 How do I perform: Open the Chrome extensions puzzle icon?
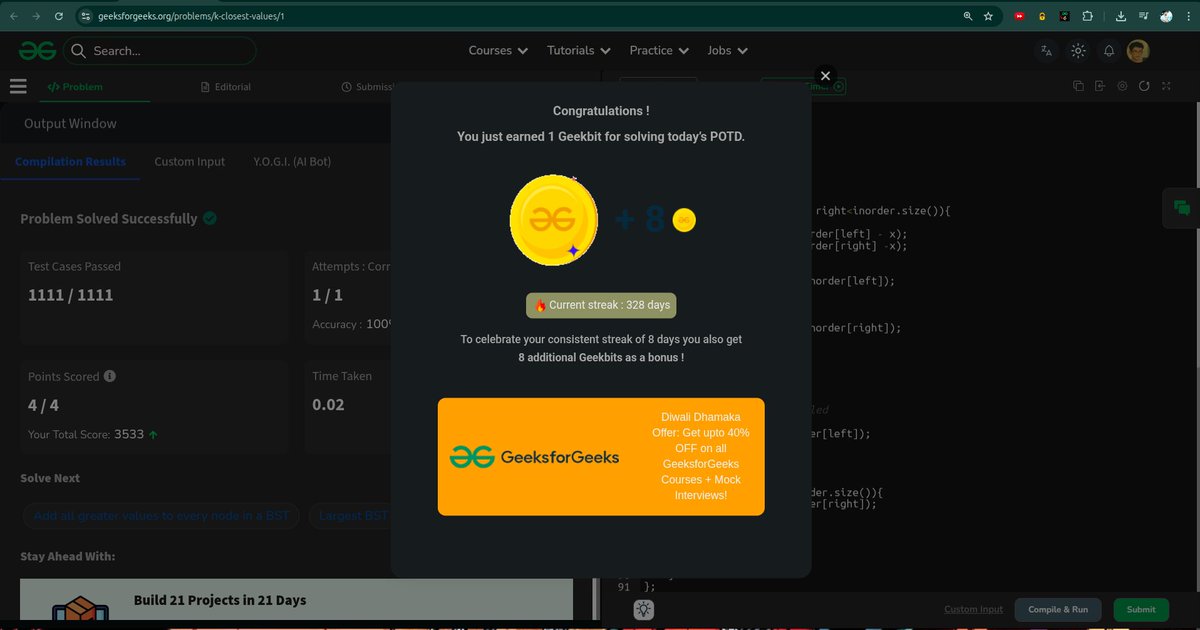[1087, 16]
